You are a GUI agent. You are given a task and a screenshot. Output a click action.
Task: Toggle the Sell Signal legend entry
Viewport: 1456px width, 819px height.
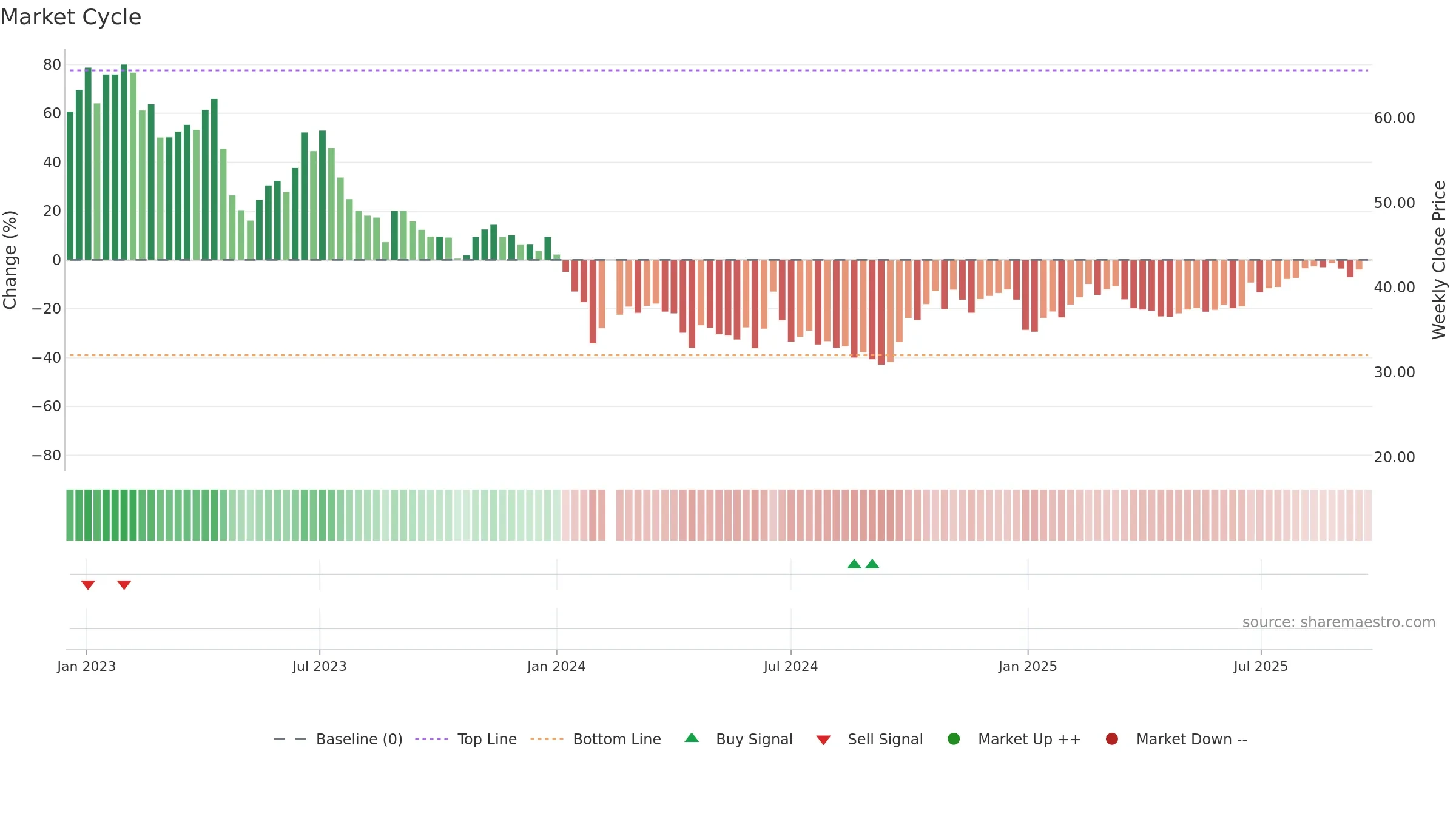tap(869, 739)
